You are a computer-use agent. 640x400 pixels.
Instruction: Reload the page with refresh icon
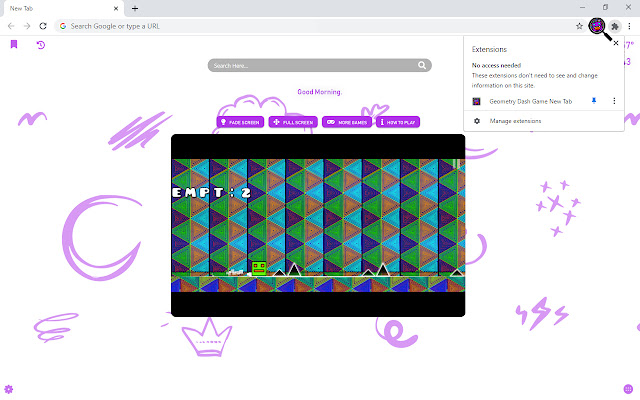[43, 26]
